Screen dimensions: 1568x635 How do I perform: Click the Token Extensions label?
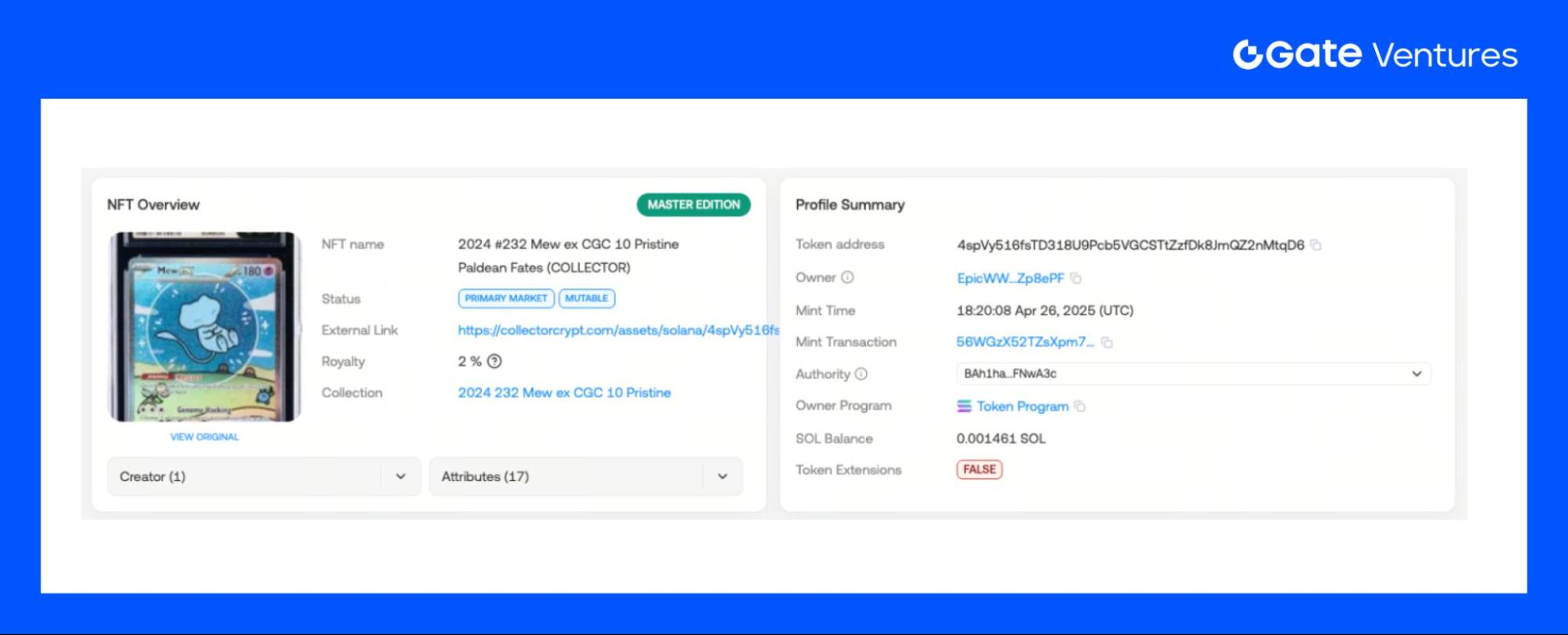[x=848, y=469]
